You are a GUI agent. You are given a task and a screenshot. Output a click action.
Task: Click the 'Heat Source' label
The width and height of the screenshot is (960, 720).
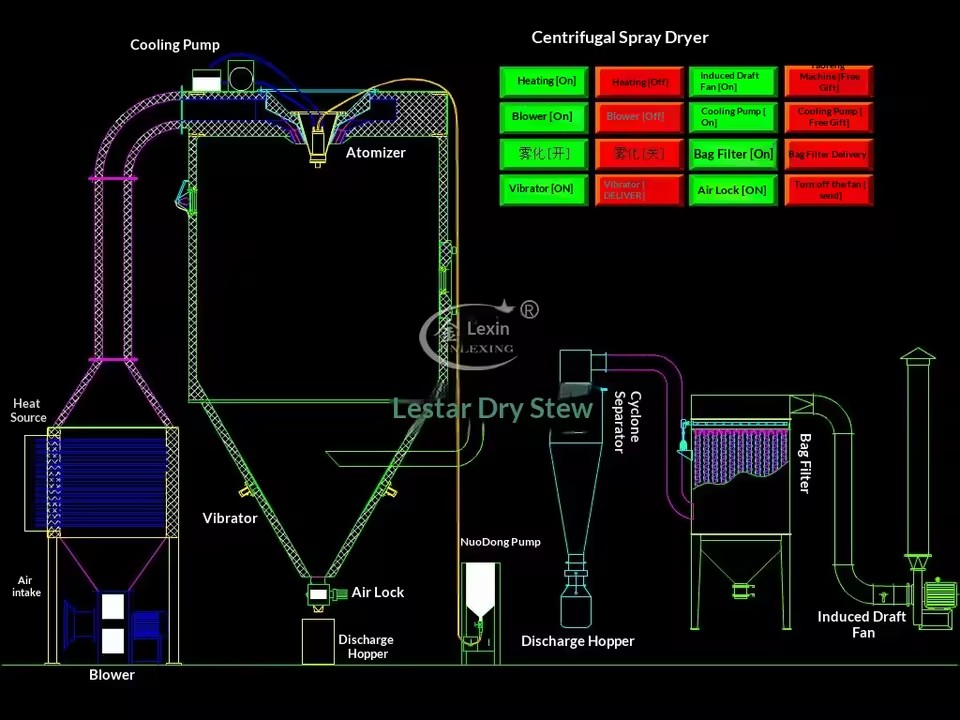pos(28,410)
